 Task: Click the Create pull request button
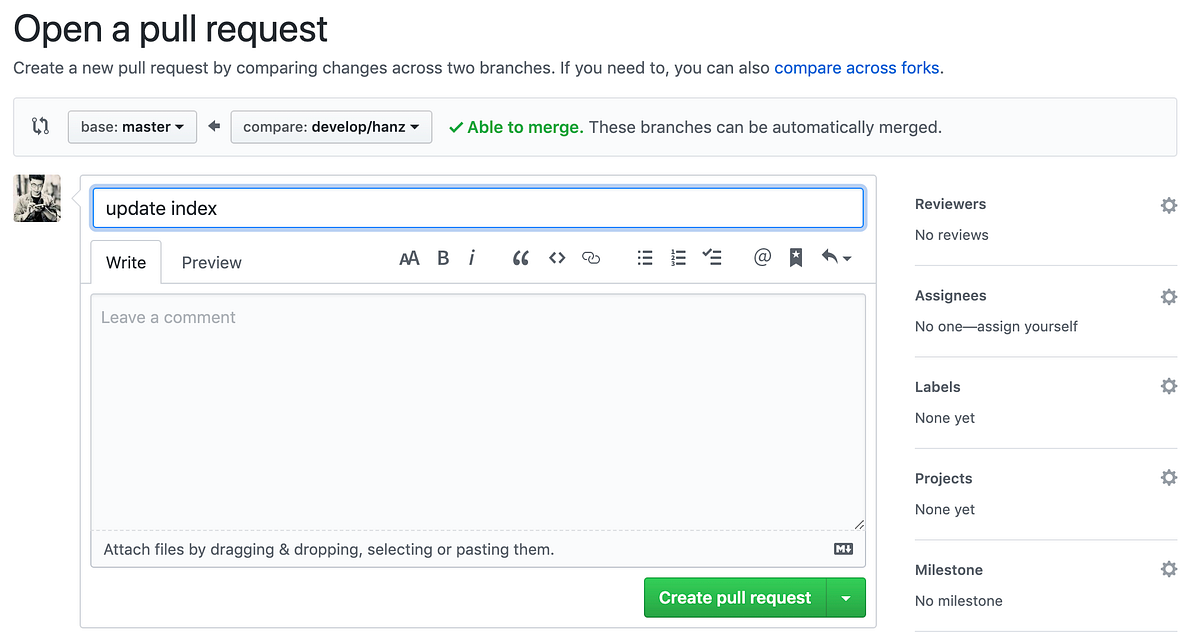(x=735, y=598)
